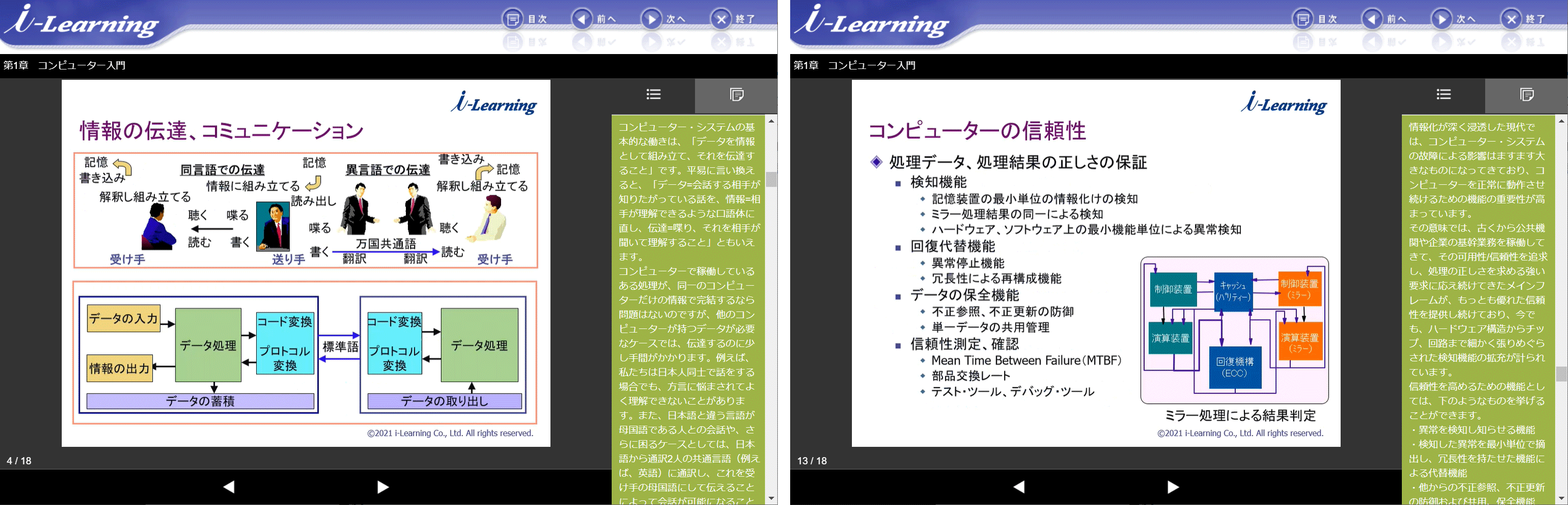Click i-Learning header logo in left window
The image size is (1568, 505).
82,23
